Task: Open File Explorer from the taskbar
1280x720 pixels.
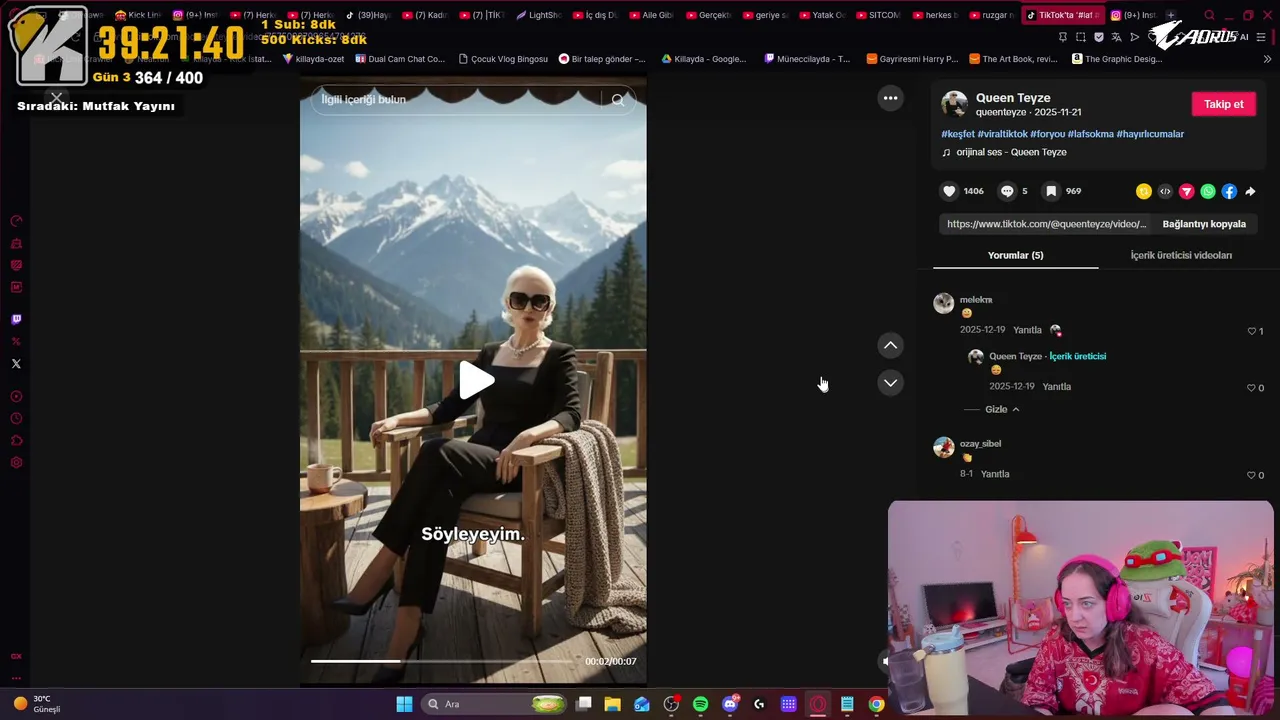Action: click(x=612, y=704)
